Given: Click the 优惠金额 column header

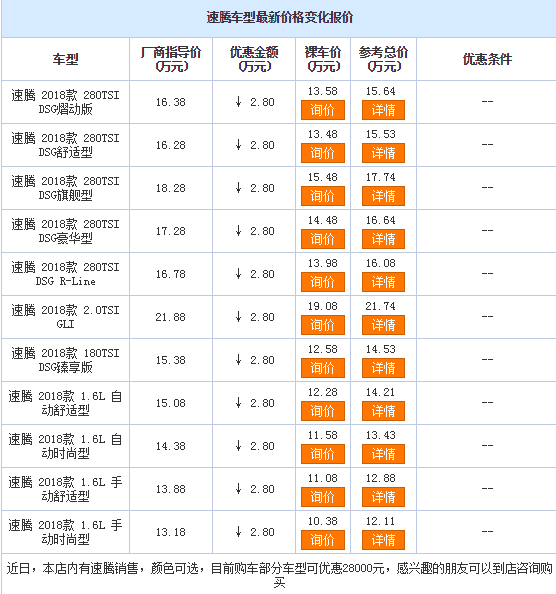Looking at the screenshot, I should pos(254,59).
